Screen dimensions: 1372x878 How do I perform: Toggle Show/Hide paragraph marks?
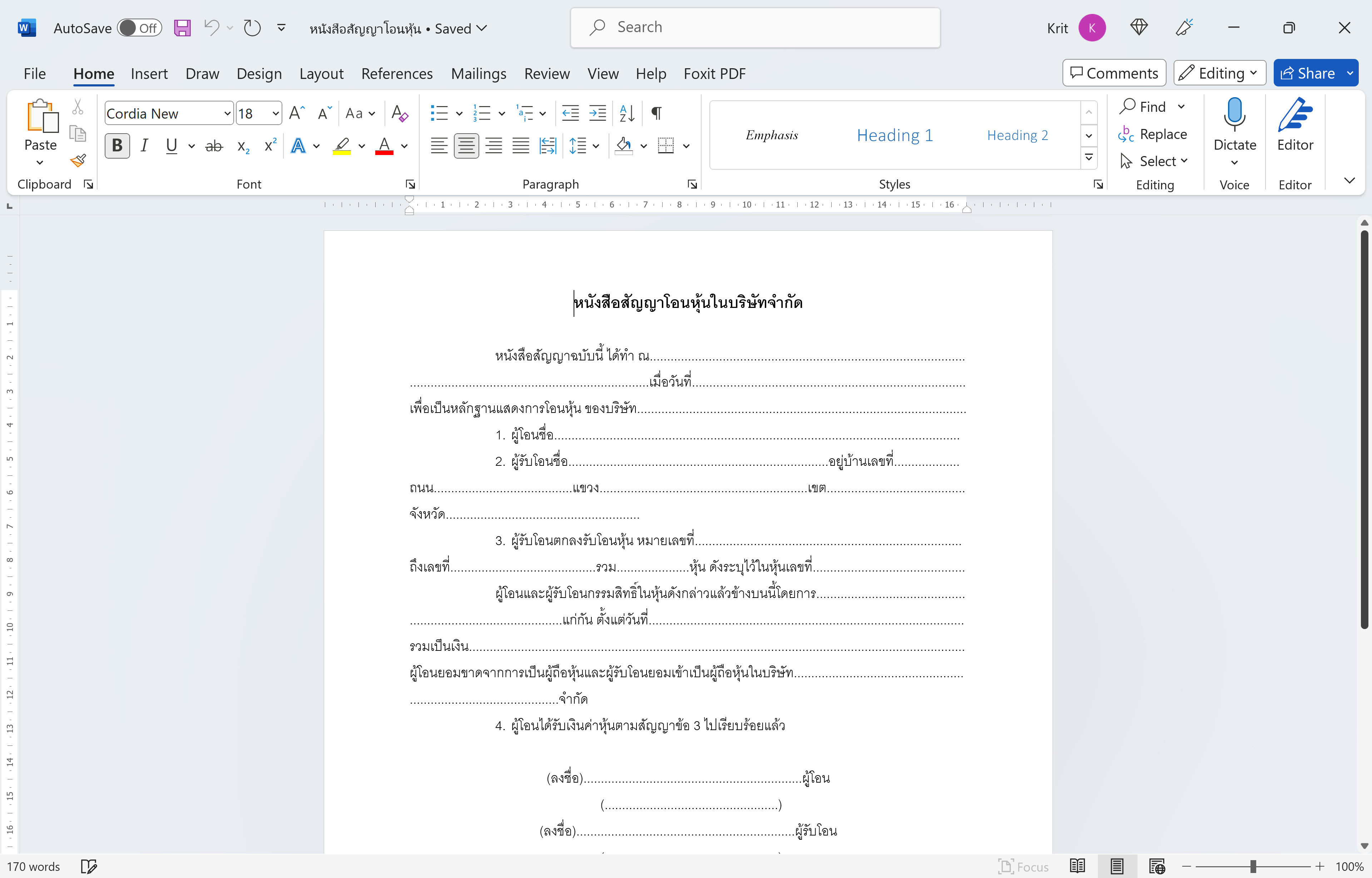657,113
